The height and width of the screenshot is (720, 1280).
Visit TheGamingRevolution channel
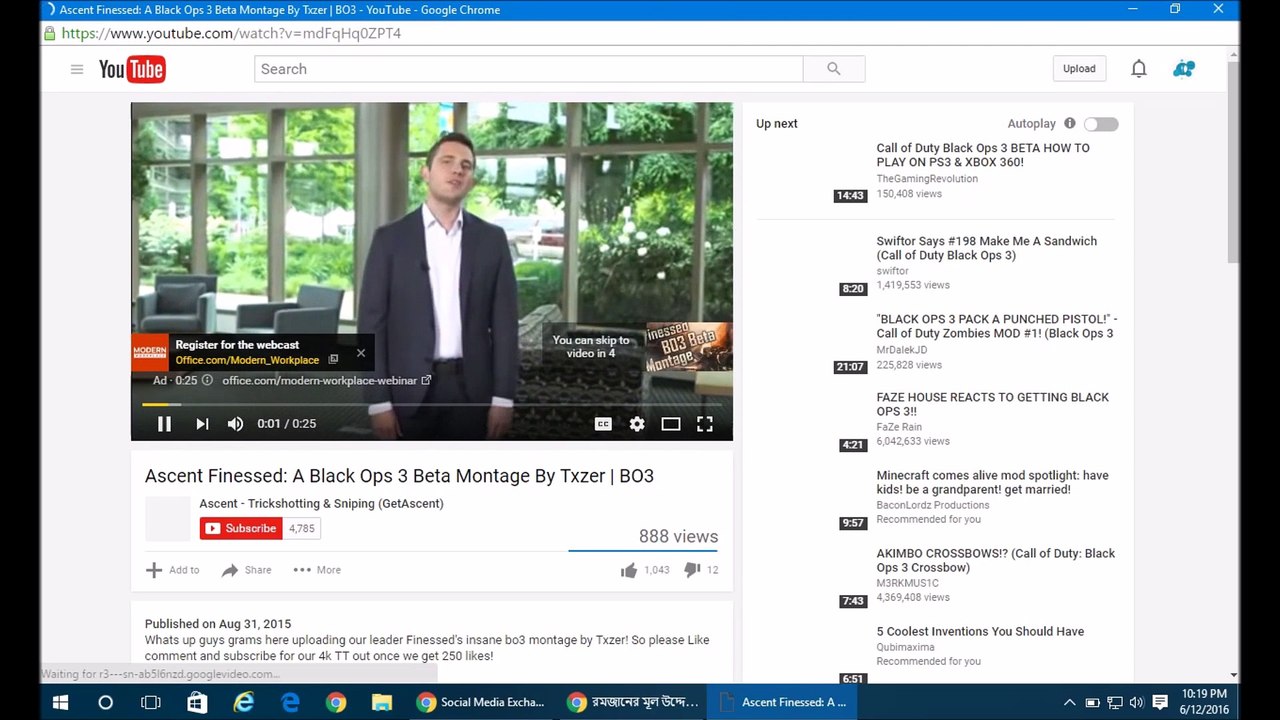927,179
